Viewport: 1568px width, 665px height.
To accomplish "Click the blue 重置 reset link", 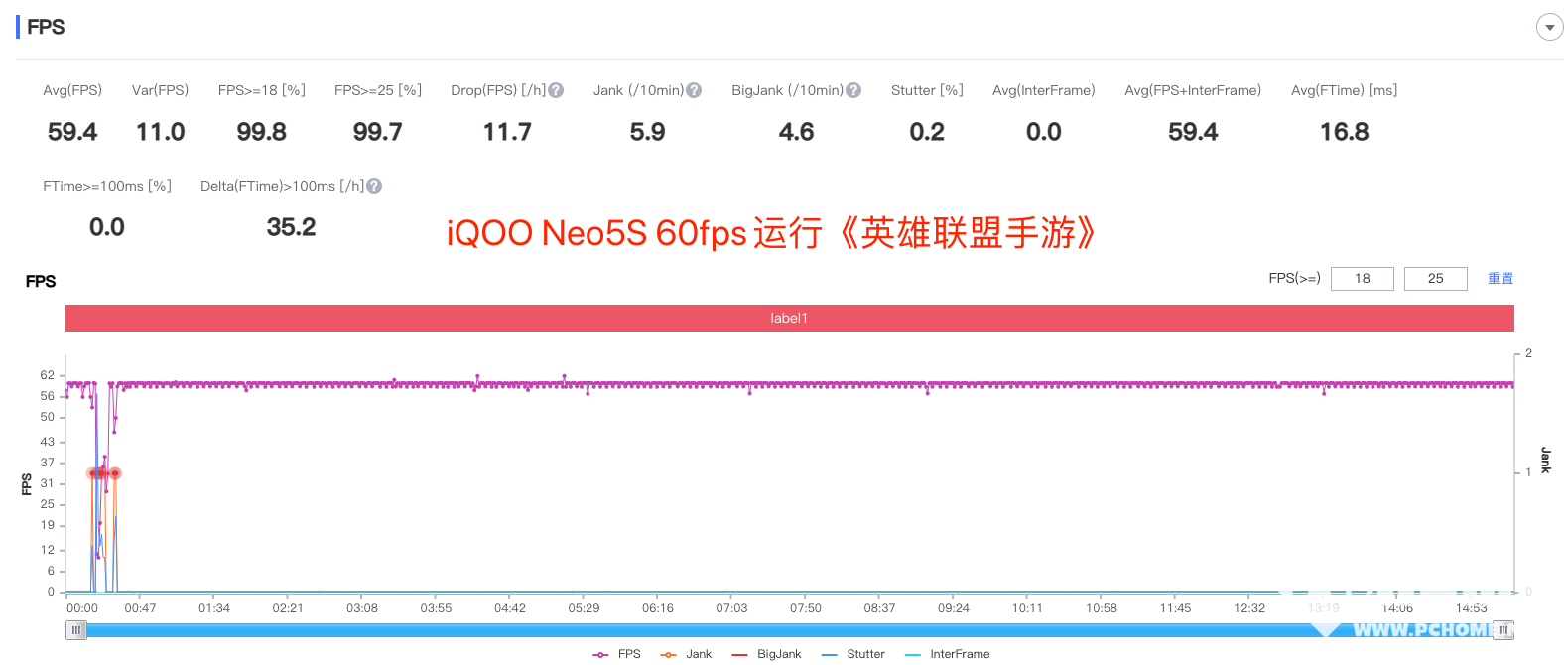I will (1501, 279).
